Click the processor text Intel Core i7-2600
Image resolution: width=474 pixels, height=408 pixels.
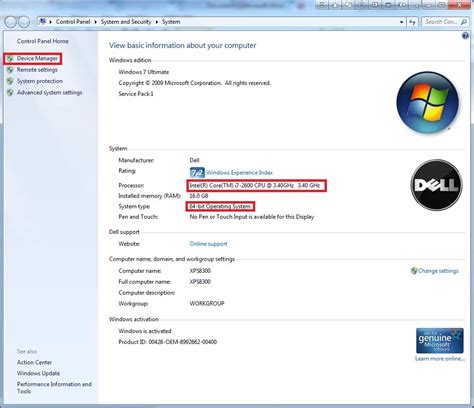(255, 185)
